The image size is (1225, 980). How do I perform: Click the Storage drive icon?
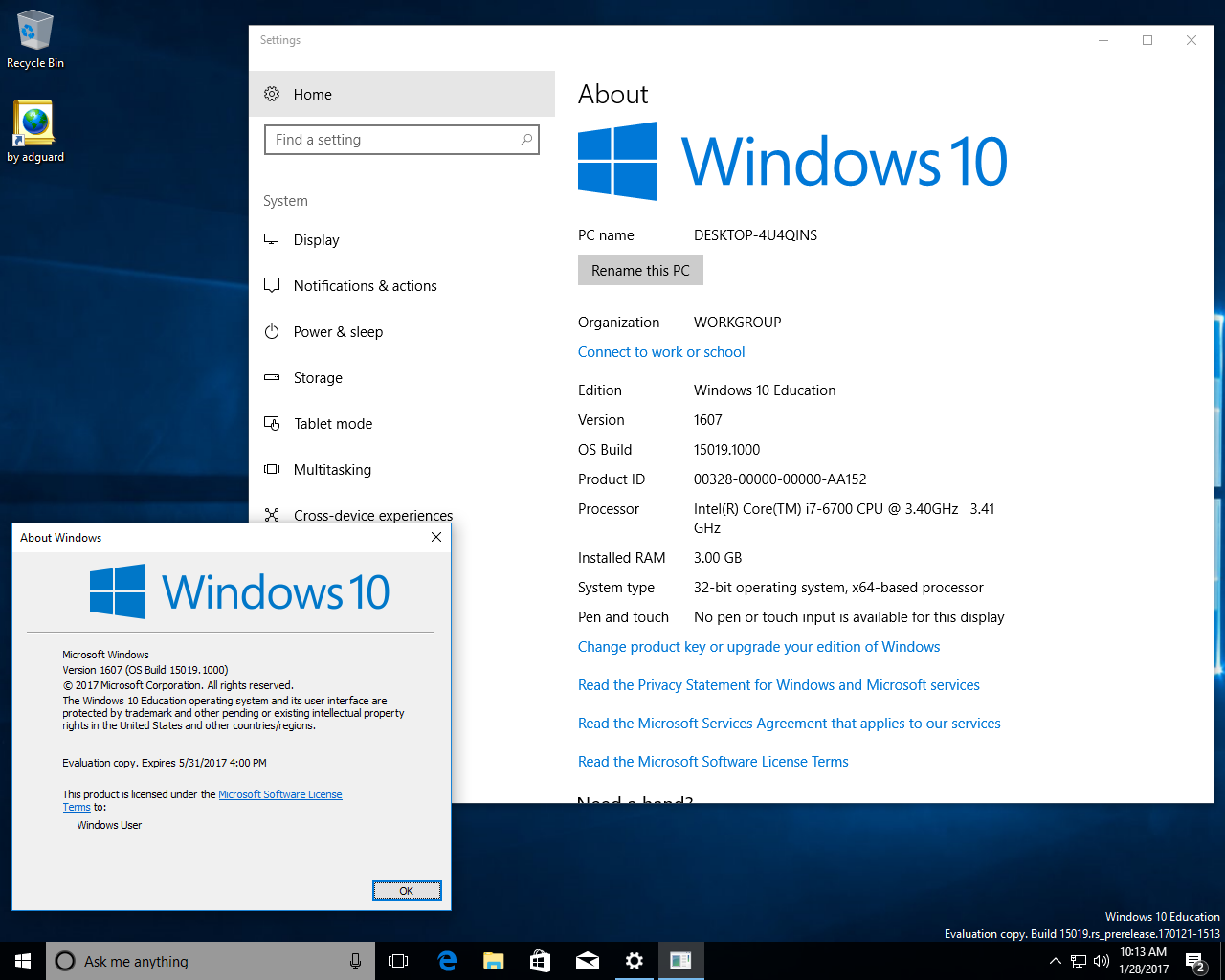coord(272,377)
